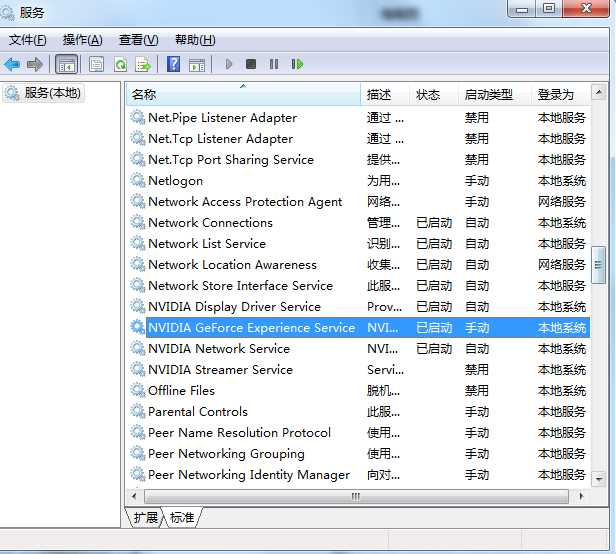The height and width of the screenshot is (554, 616).
Task: Click the Services title bar icon
Action: tap(7, 13)
